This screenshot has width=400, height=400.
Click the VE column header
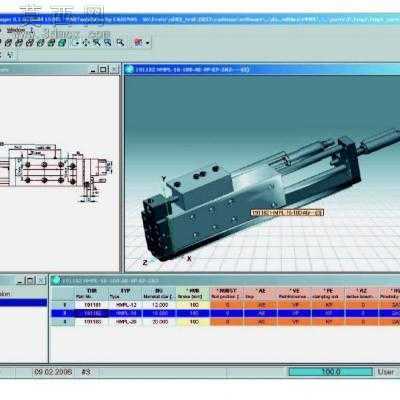[x=294, y=294]
